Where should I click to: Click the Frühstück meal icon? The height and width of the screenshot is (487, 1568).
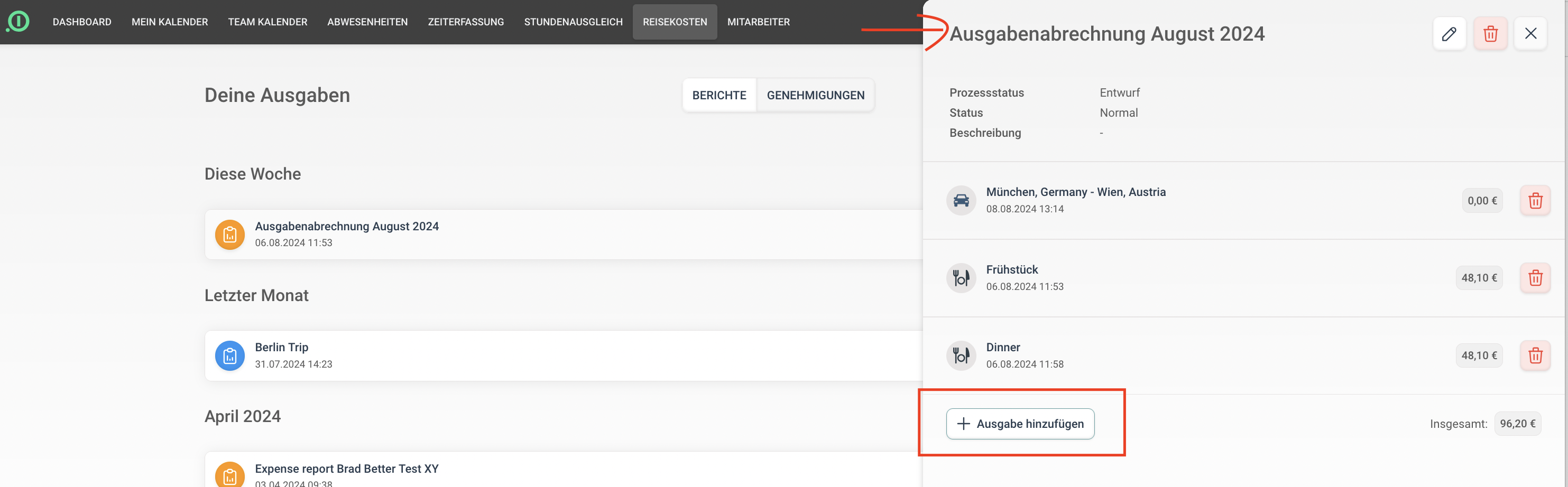(x=961, y=278)
